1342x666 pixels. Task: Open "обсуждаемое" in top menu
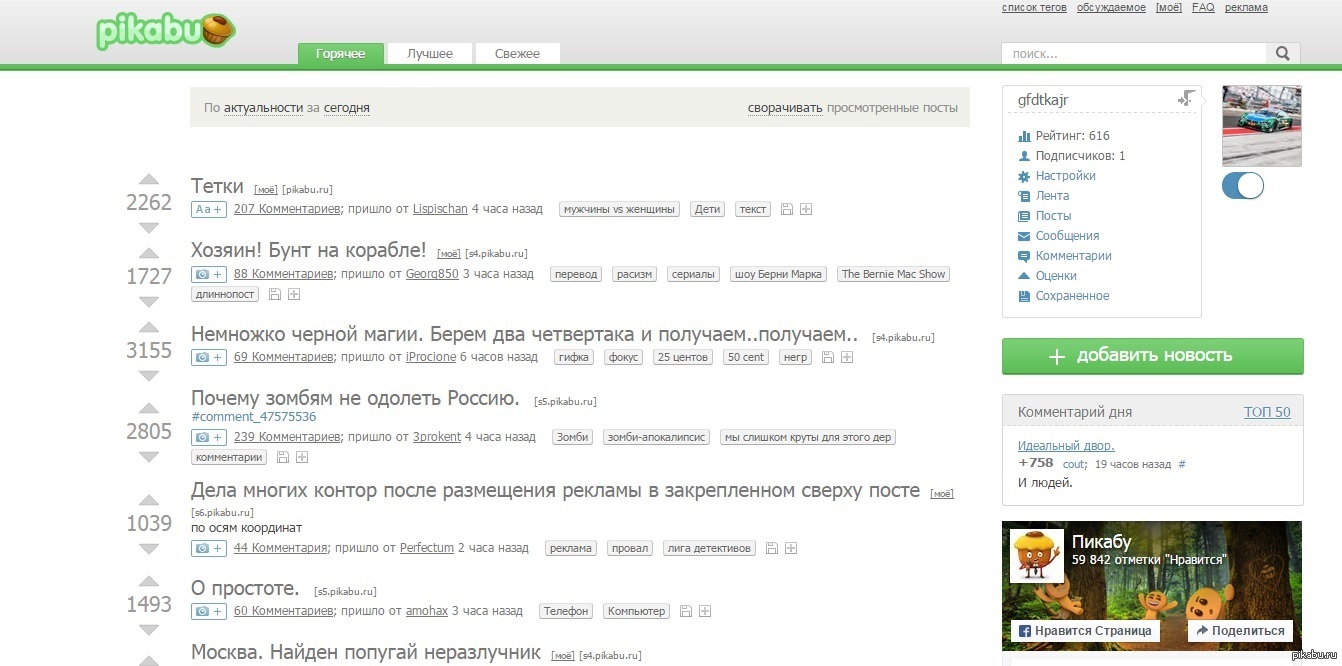tap(1111, 8)
